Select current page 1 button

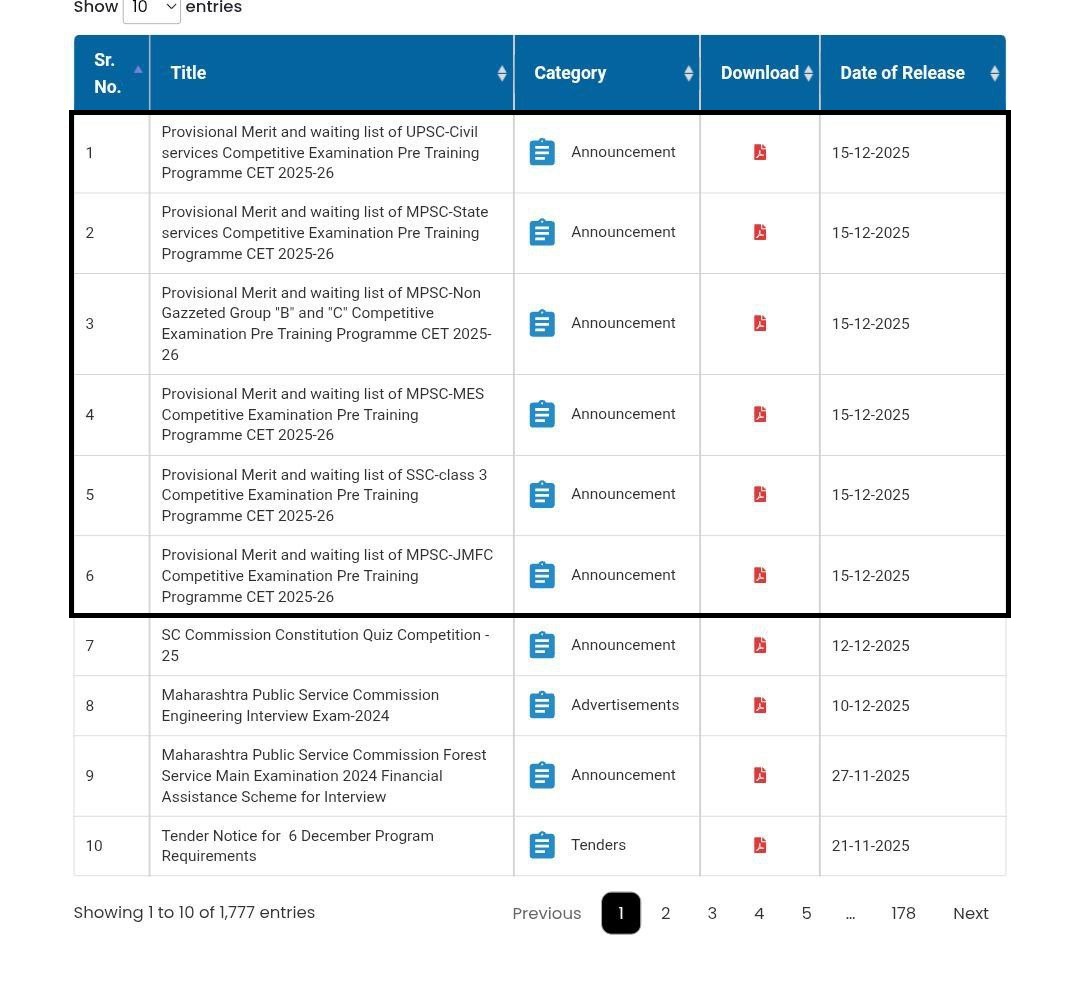tap(621, 913)
